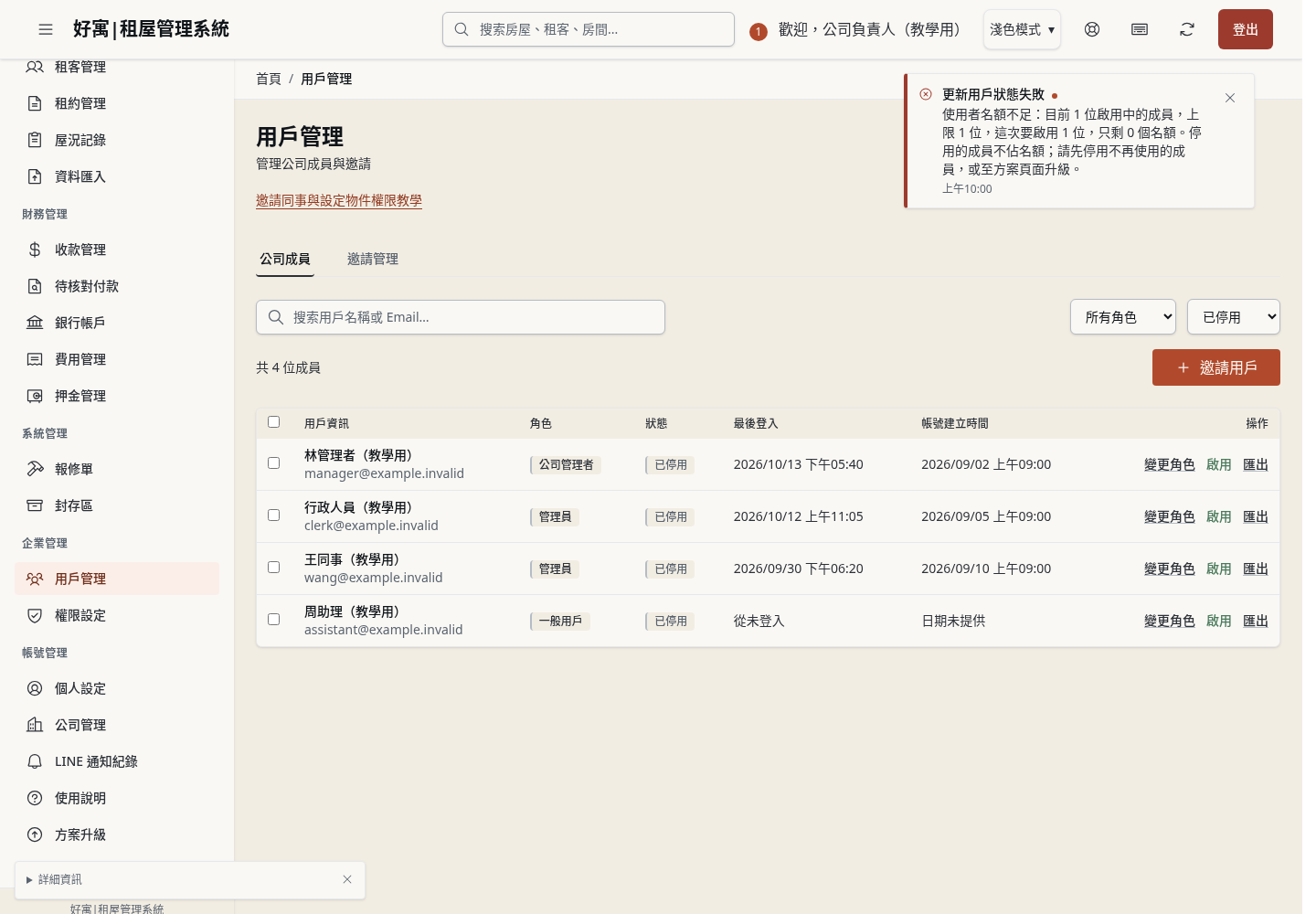This screenshot has height=914, width=1316.
Task: Open the 淺色模式 theme dropdown
Action: pyautogui.click(x=1022, y=29)
